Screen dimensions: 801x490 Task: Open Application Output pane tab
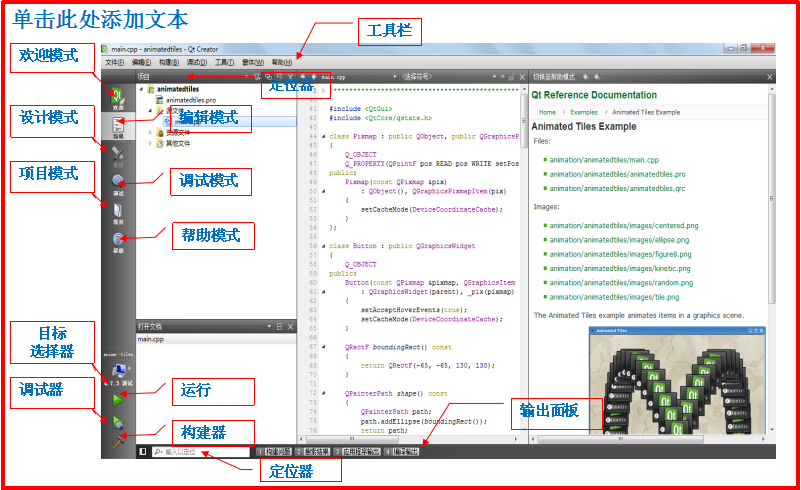358,452
